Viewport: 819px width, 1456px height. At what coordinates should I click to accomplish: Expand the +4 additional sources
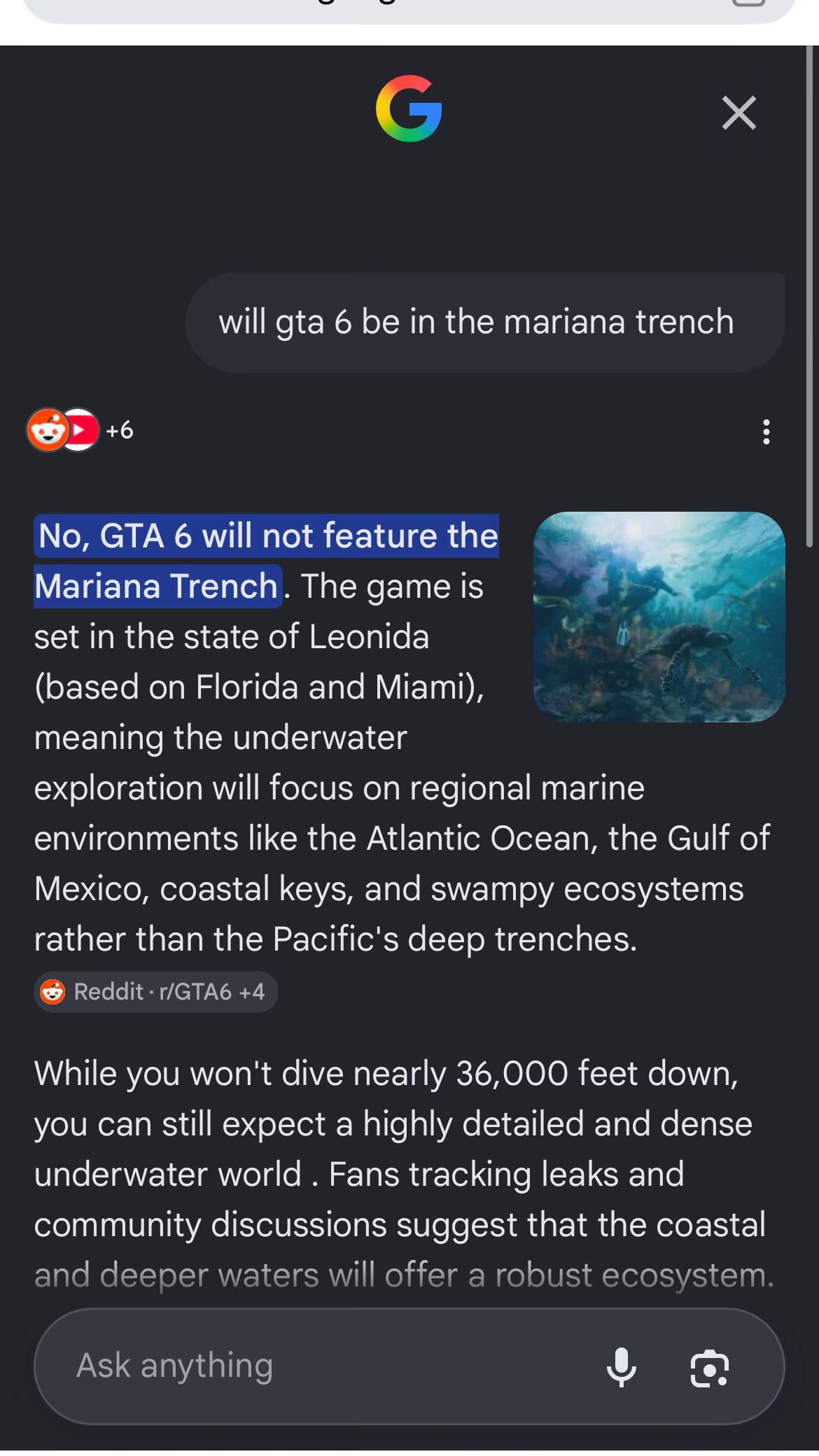click(251, 991)
